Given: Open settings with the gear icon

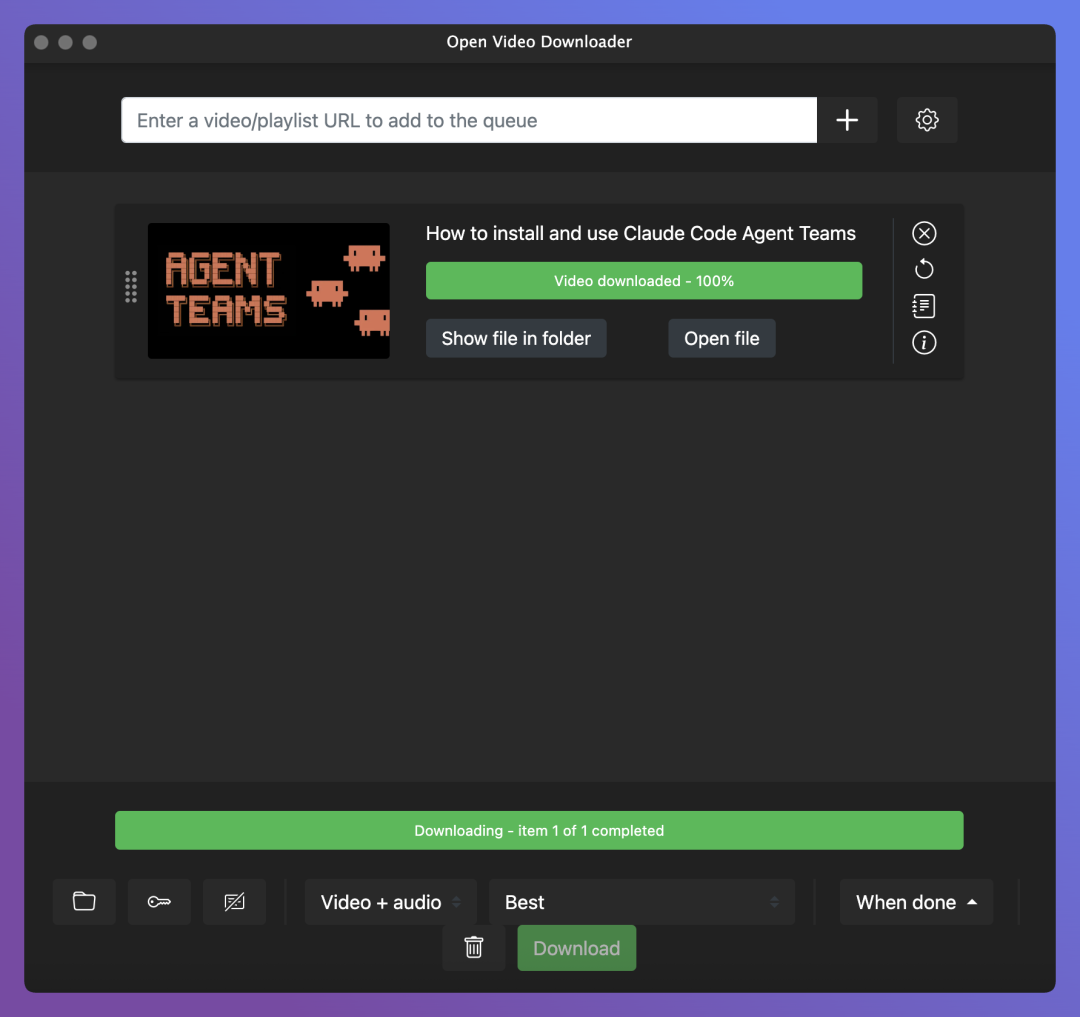Looking at the screenshot, I should (x=927, y=120).
